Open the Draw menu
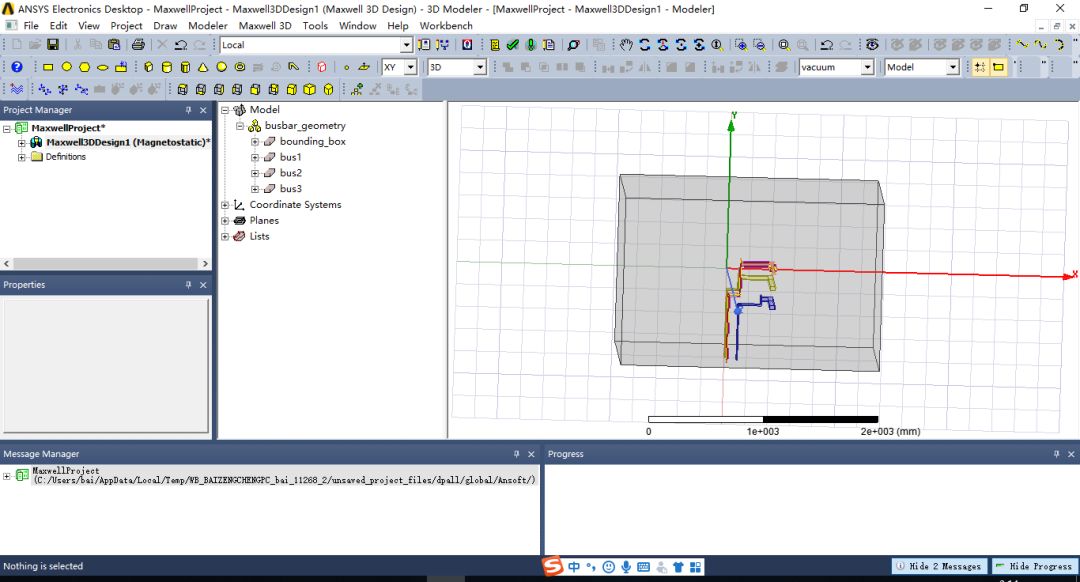Viewport: 1080px width, 582px height. (x=165, y=25)
